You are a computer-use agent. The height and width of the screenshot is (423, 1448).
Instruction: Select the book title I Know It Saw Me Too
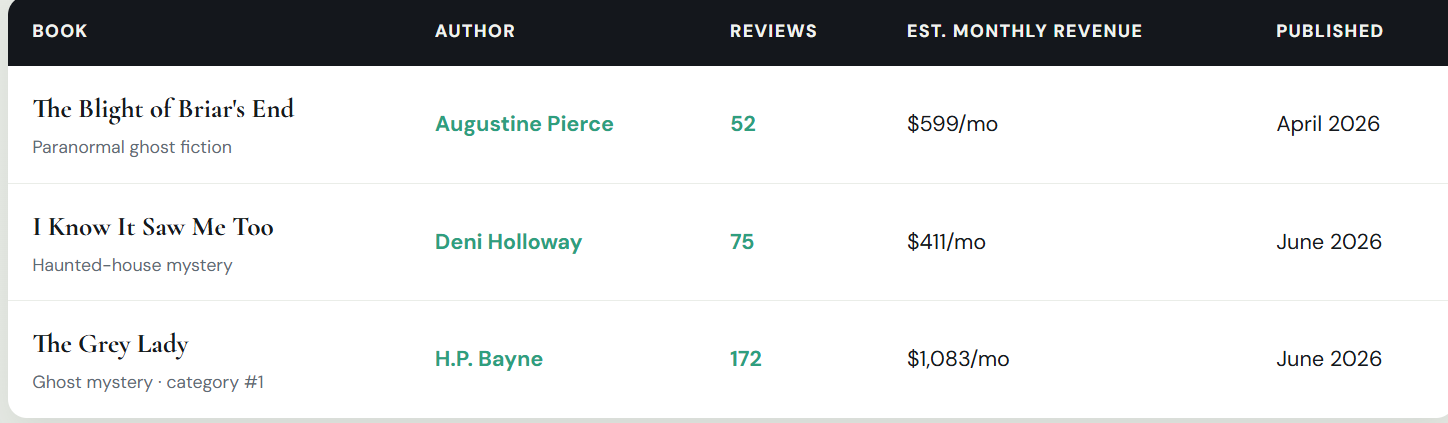153,227
